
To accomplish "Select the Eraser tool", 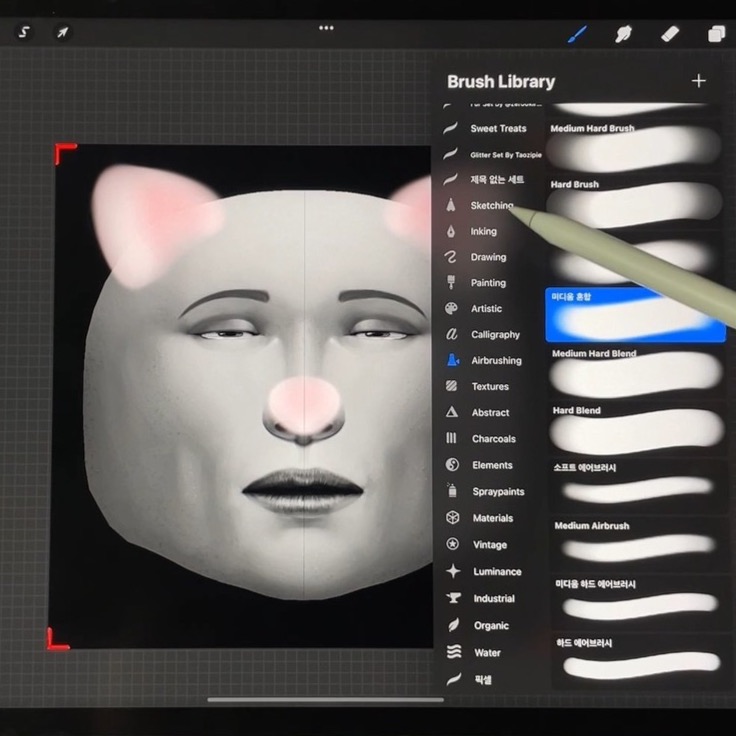I will (670, 34).
